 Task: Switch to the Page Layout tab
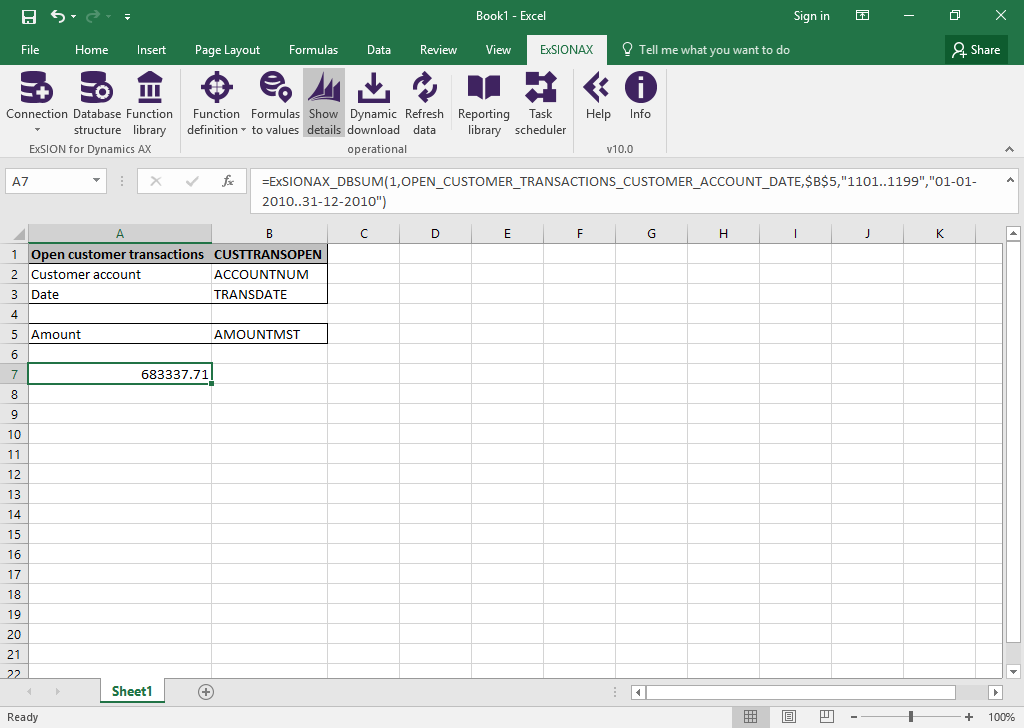(227, 50)
